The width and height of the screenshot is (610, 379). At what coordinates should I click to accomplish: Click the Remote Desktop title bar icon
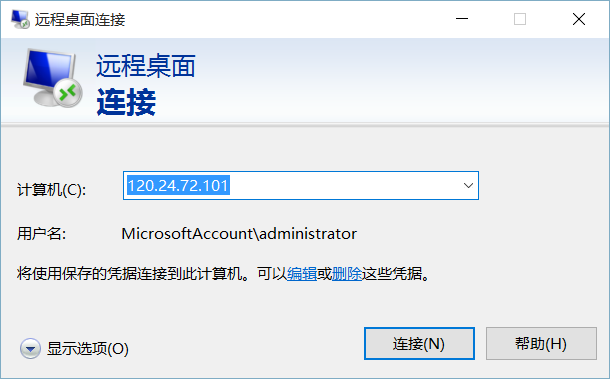[x=20, y=19]
